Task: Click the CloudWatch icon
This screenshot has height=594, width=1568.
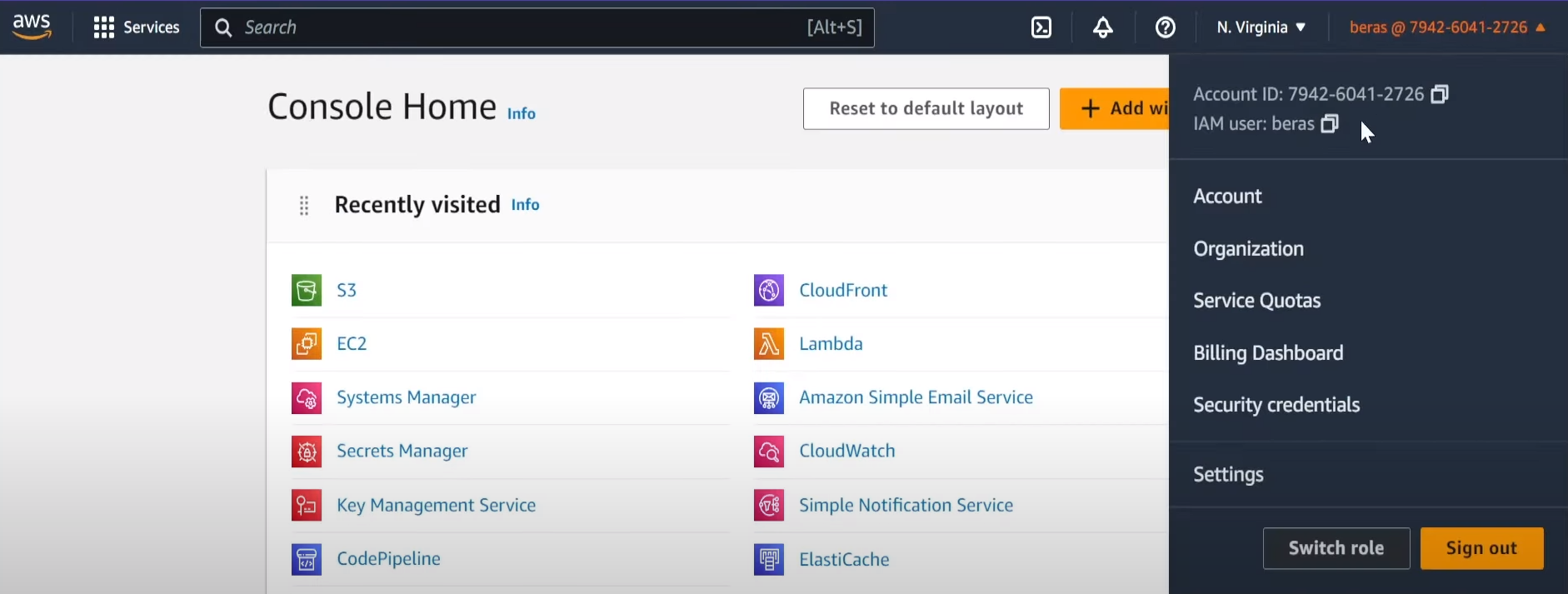Action: click(769, 451)
